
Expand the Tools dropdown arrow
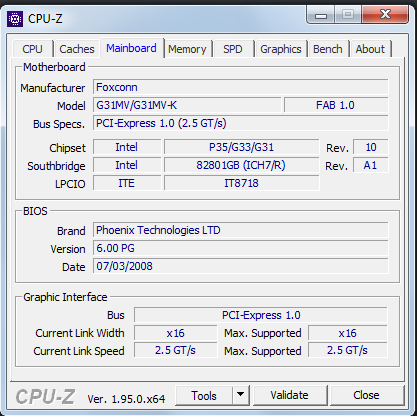[240, 396]
